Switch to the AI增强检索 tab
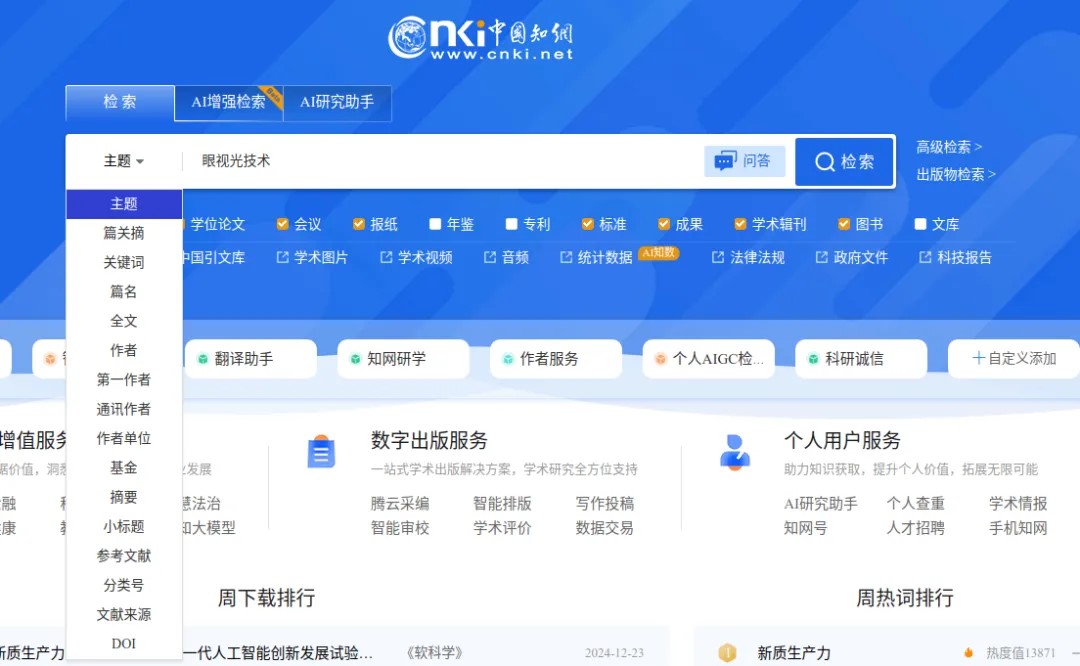Image resolution: width=1080 pixels, height=666 pixels. 229,102
